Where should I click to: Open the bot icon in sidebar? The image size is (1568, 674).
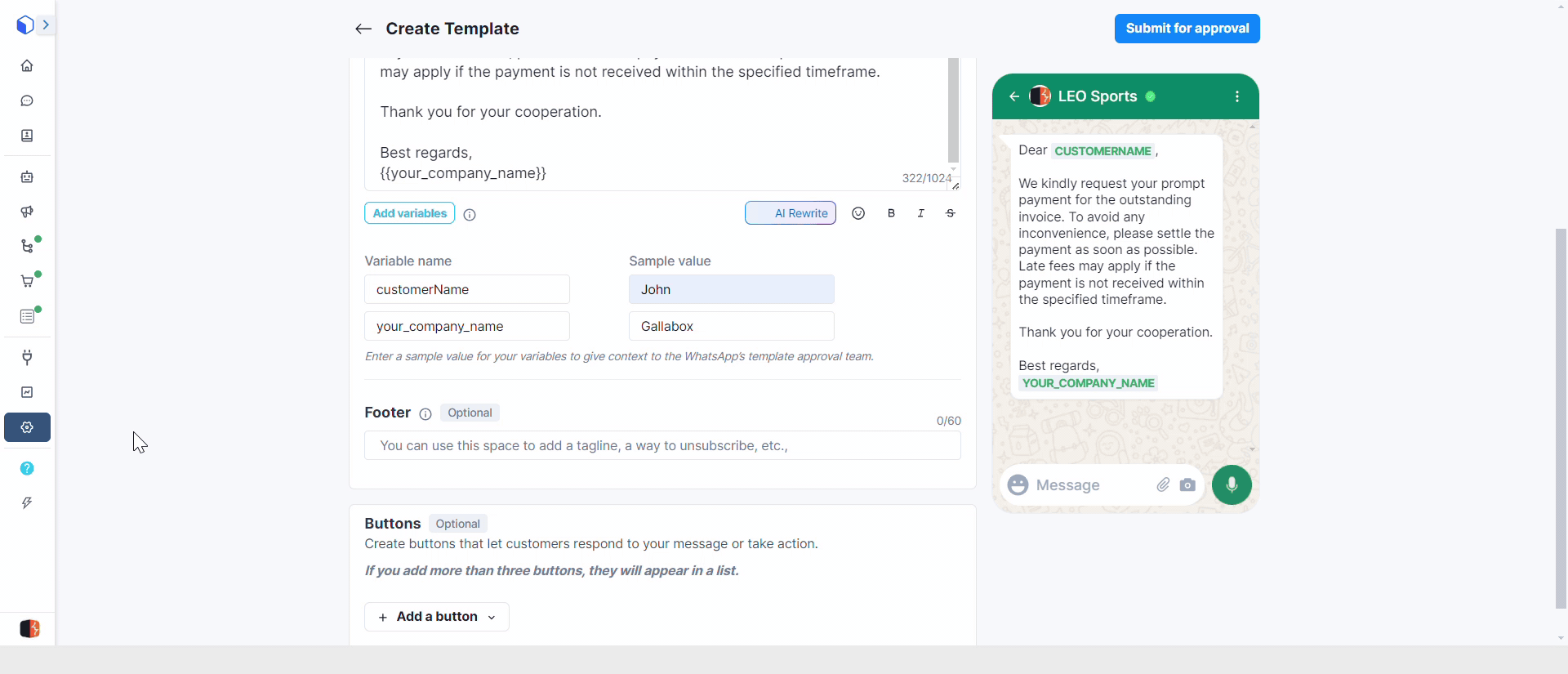(x=27, y=176)
